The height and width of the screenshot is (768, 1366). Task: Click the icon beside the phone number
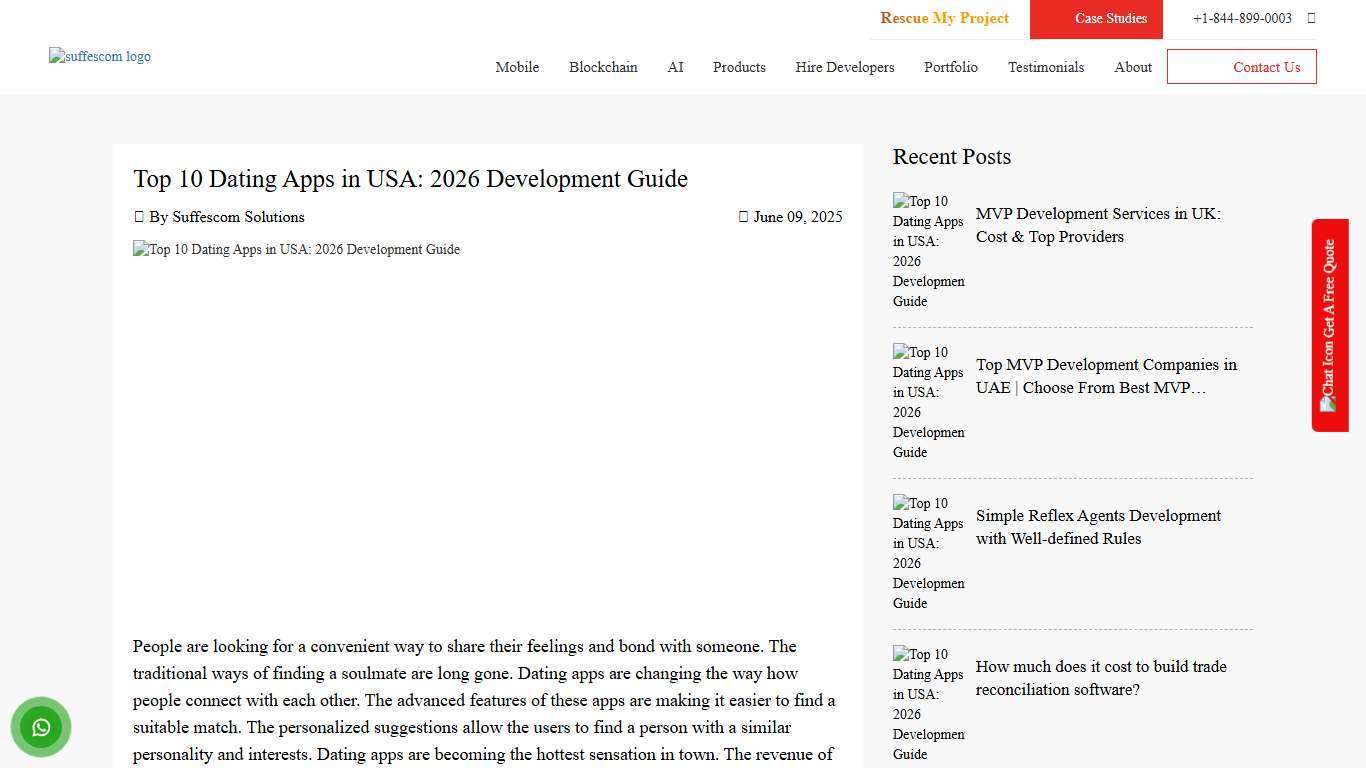(1311, 18)
